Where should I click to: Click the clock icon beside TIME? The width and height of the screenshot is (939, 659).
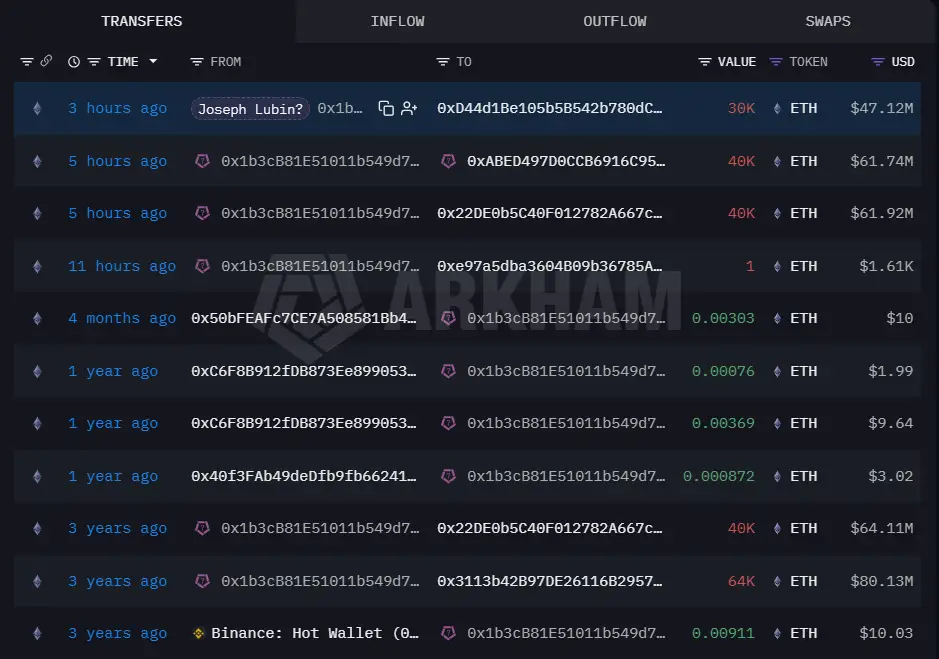[x=74, y=62]
